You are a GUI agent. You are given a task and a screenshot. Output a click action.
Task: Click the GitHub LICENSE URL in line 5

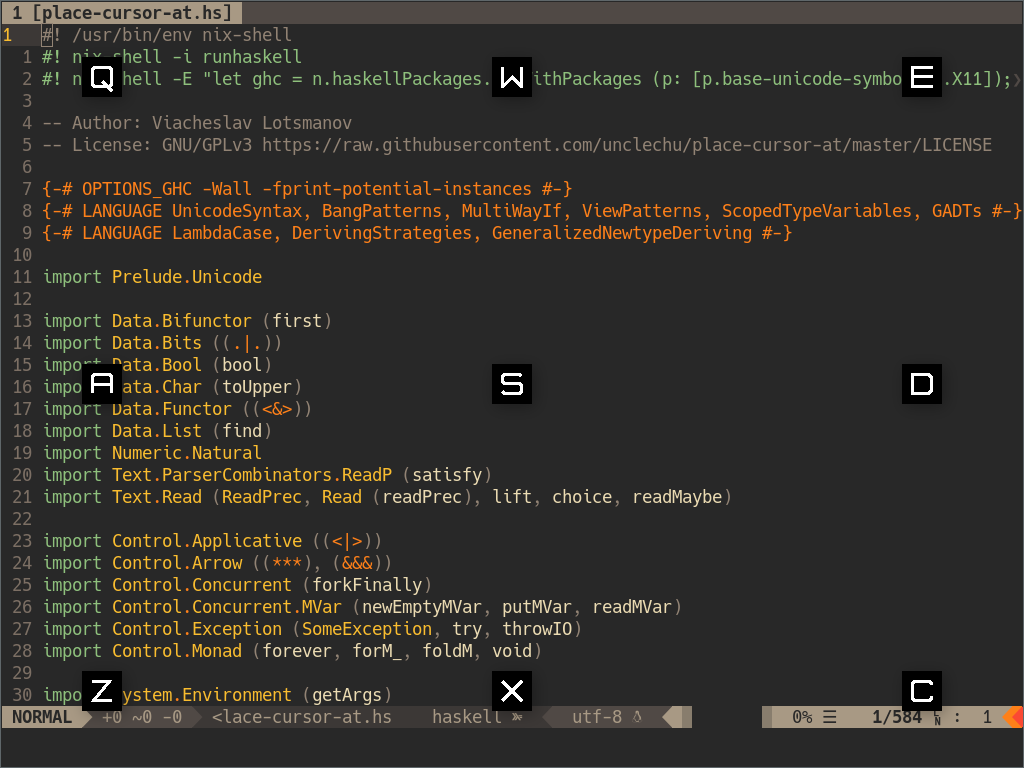(627, 145)
